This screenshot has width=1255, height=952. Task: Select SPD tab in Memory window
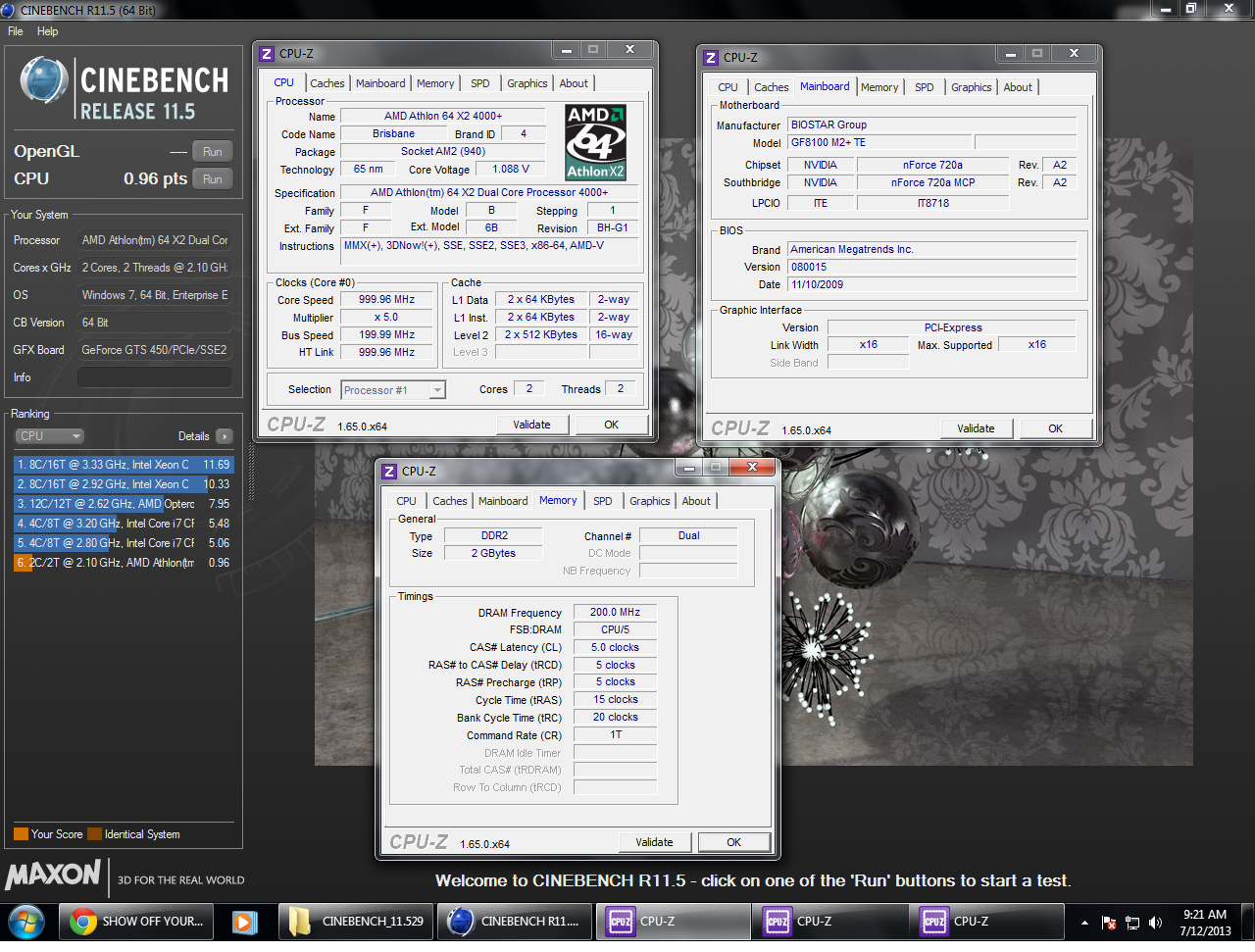[603, 501]
